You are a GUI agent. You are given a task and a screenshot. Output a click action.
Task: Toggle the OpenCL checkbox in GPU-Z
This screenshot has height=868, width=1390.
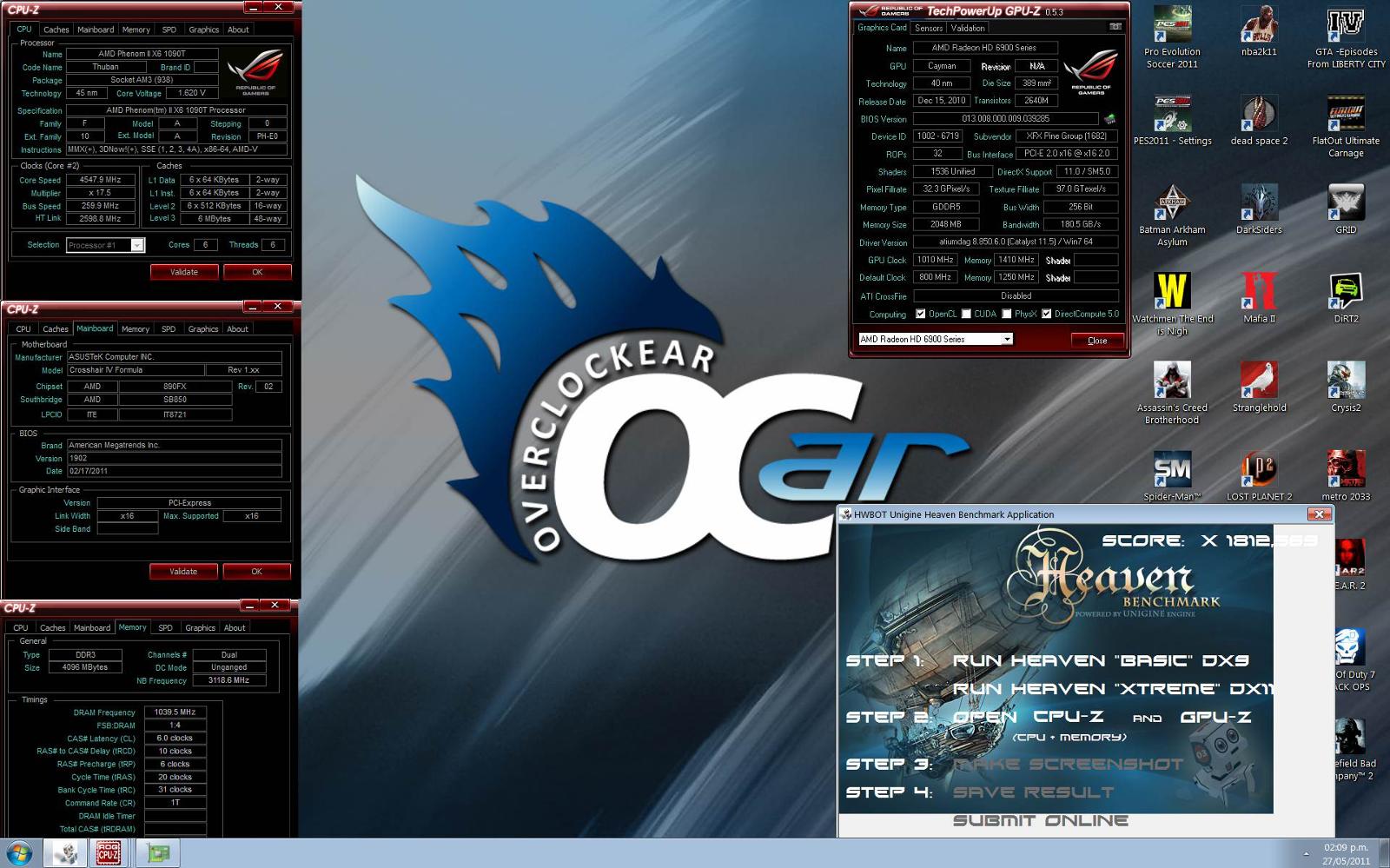click(920, 314)
